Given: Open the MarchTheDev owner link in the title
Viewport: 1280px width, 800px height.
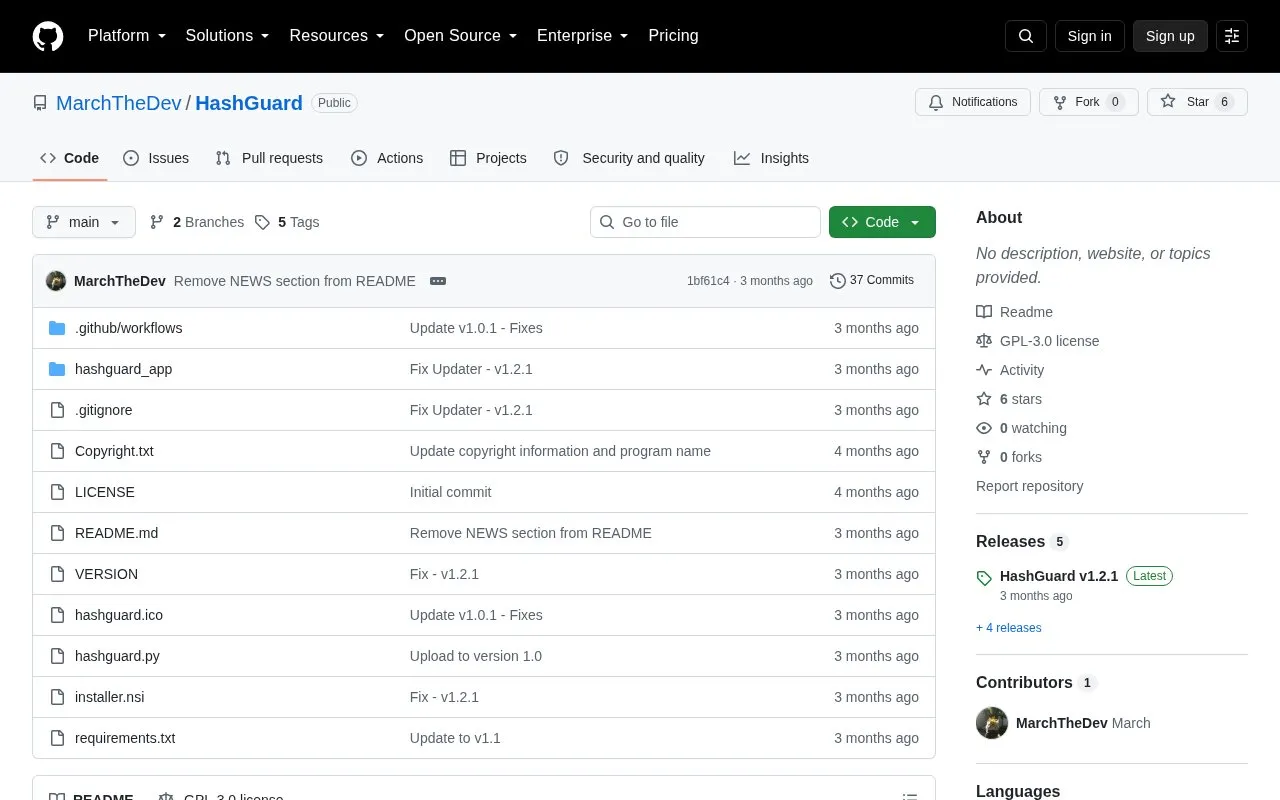Looking at the screenshot, I should 119,103.
